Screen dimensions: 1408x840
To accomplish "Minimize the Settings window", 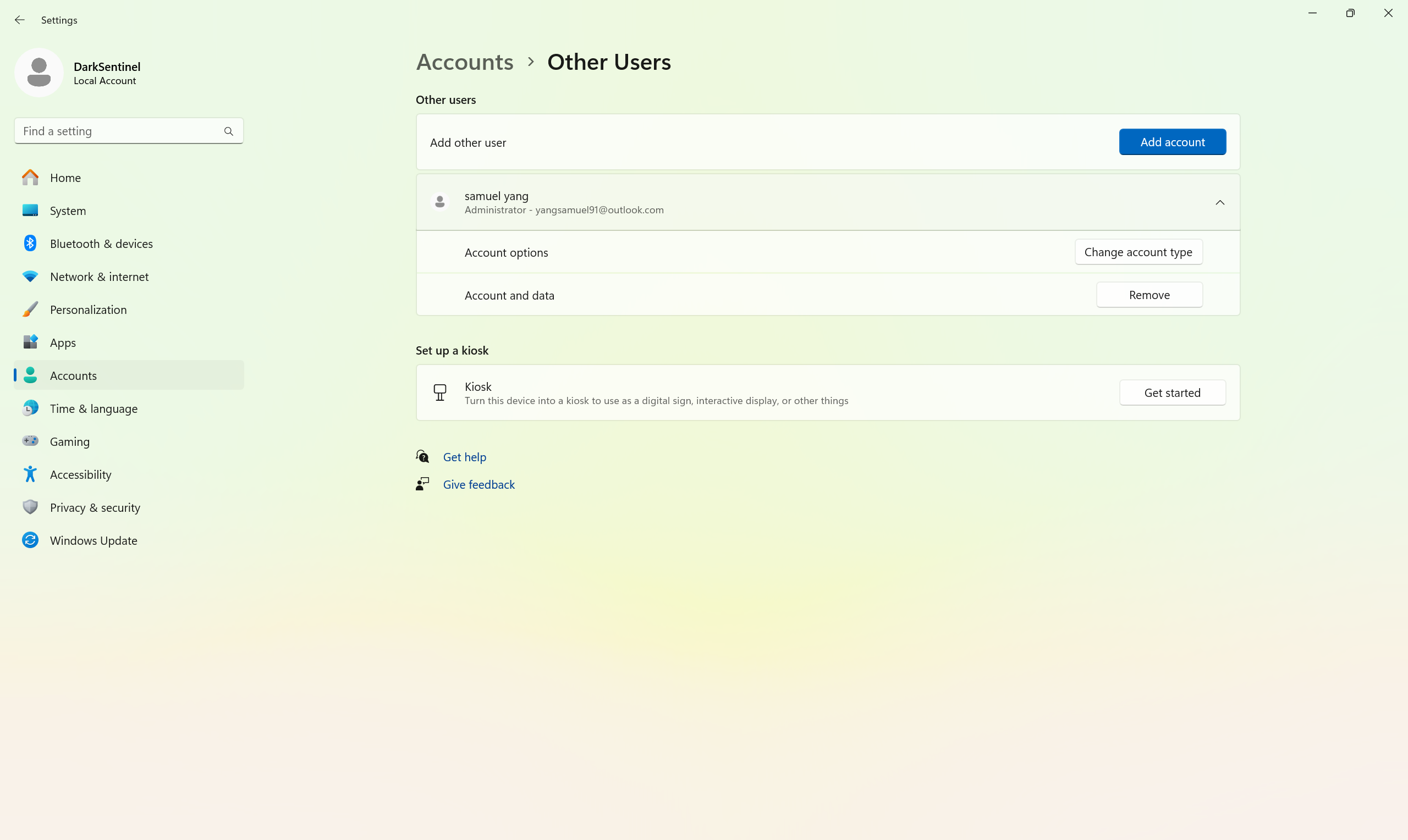I will pyautogui.click(x=1312, y=13).
